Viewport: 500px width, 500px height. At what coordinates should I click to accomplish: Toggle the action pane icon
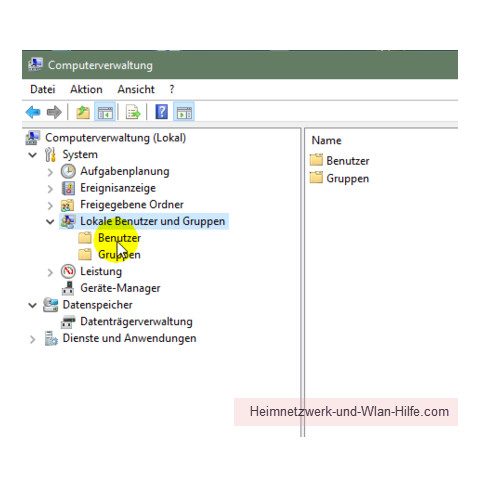184,112
